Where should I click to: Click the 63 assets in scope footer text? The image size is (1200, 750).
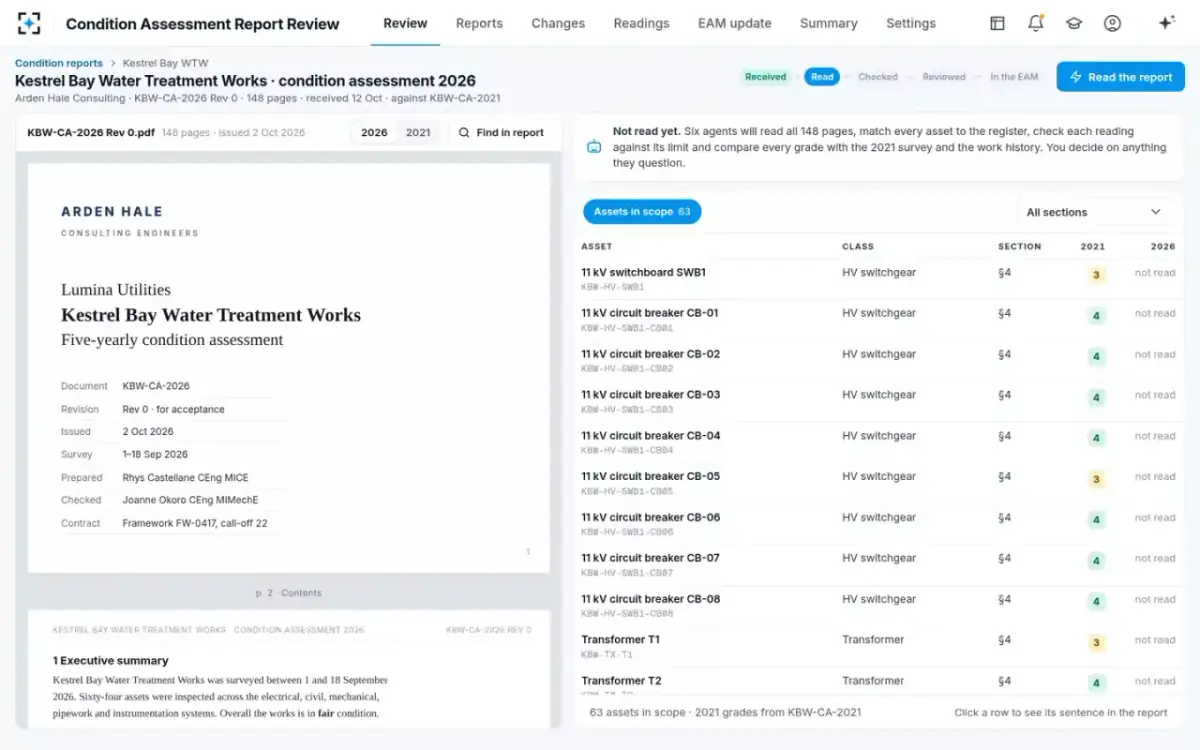tap(725, 712)
